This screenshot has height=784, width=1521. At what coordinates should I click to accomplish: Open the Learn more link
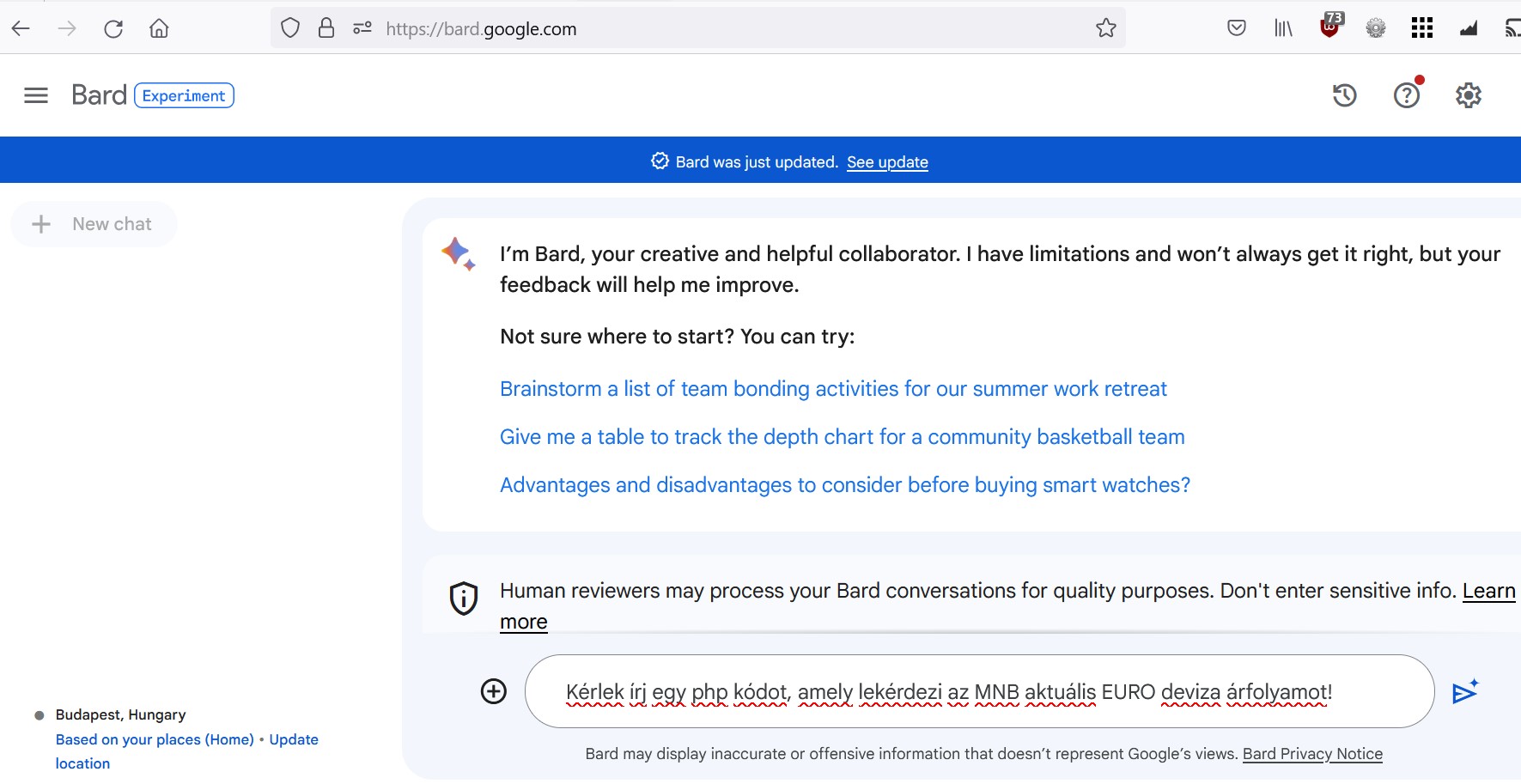pos(1488,591)
